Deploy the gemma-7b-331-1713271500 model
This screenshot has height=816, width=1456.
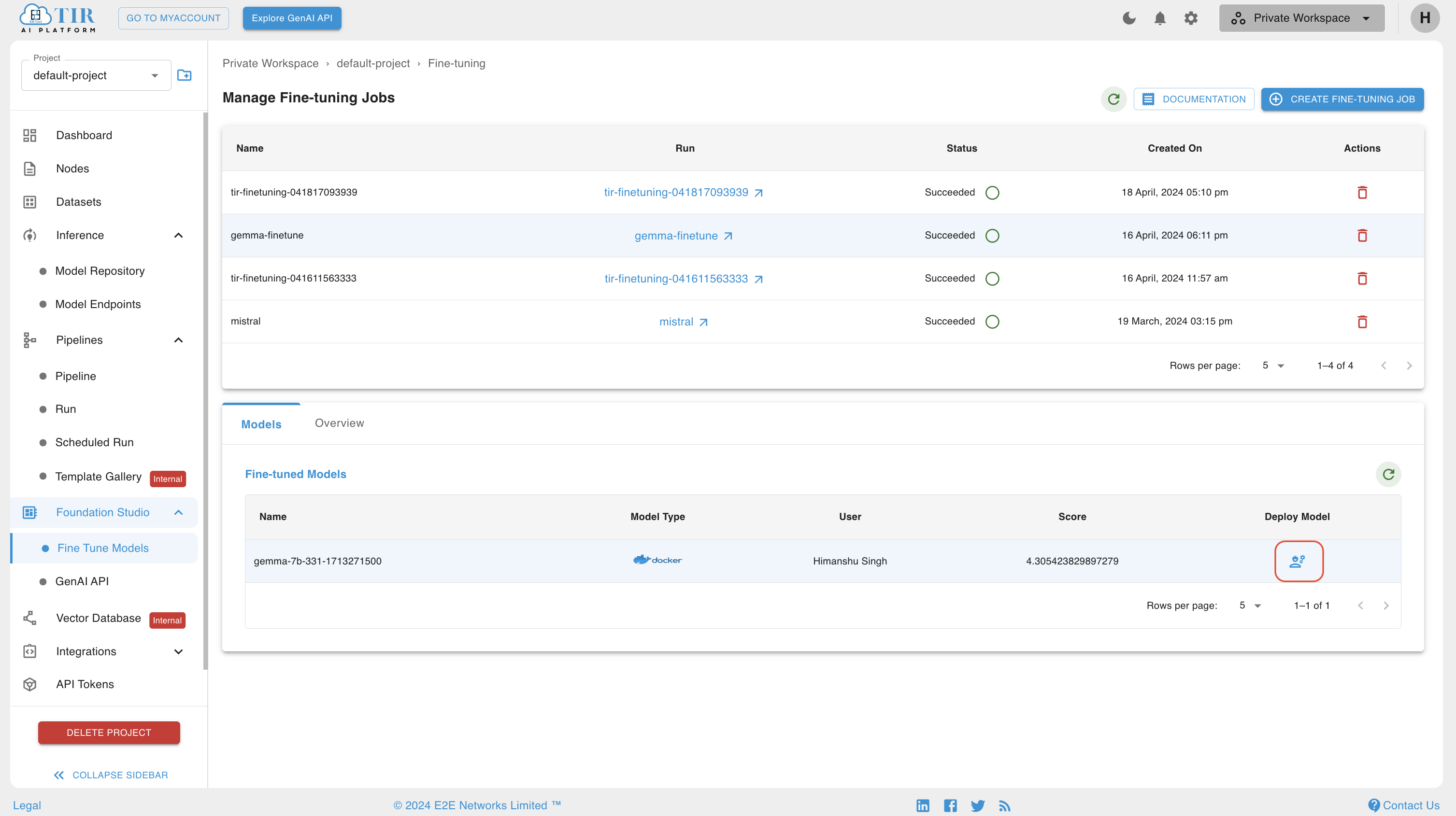1298,561
